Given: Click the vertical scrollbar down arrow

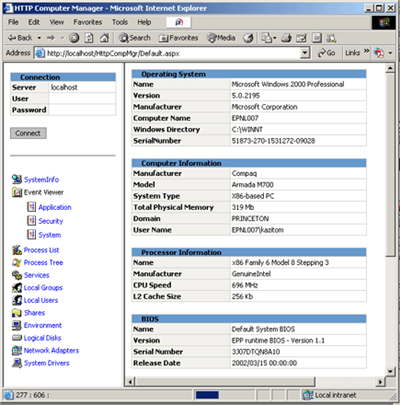Looking at the screenshot, I should click(390, 371).
